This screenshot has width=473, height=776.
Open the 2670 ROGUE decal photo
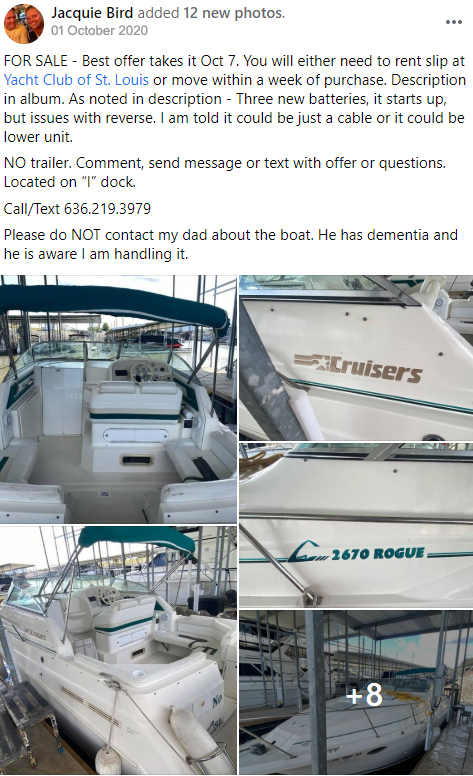(356, 525)
